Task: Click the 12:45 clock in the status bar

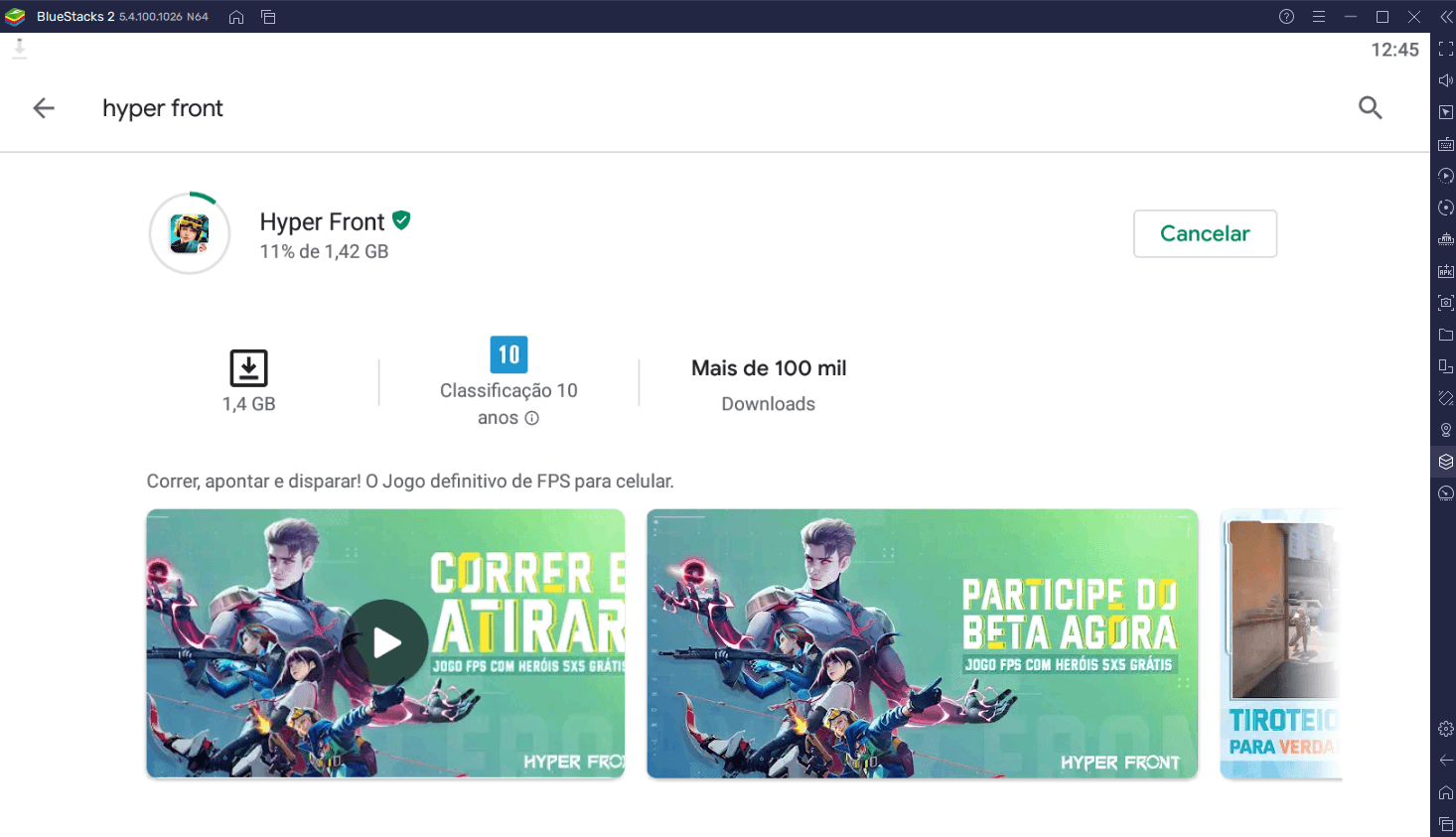Action: [x=1394, y=50]
